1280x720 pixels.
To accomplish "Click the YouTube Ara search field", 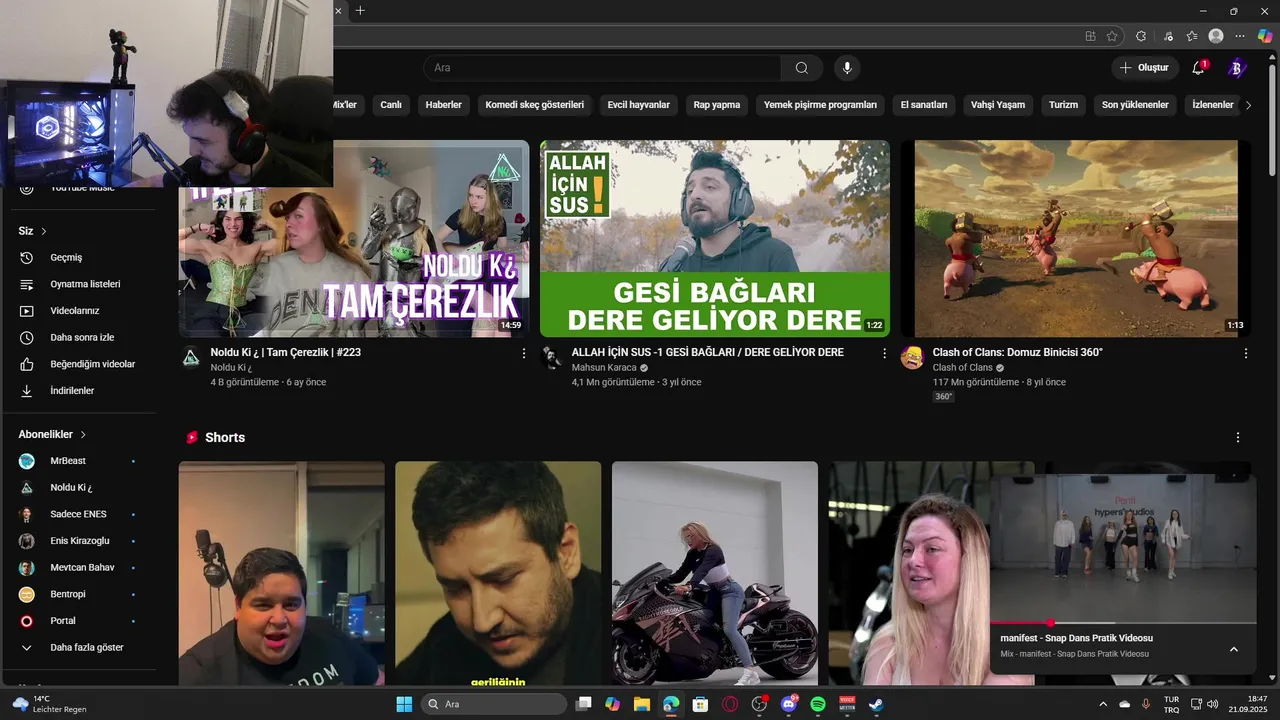I will click(603, 68).
